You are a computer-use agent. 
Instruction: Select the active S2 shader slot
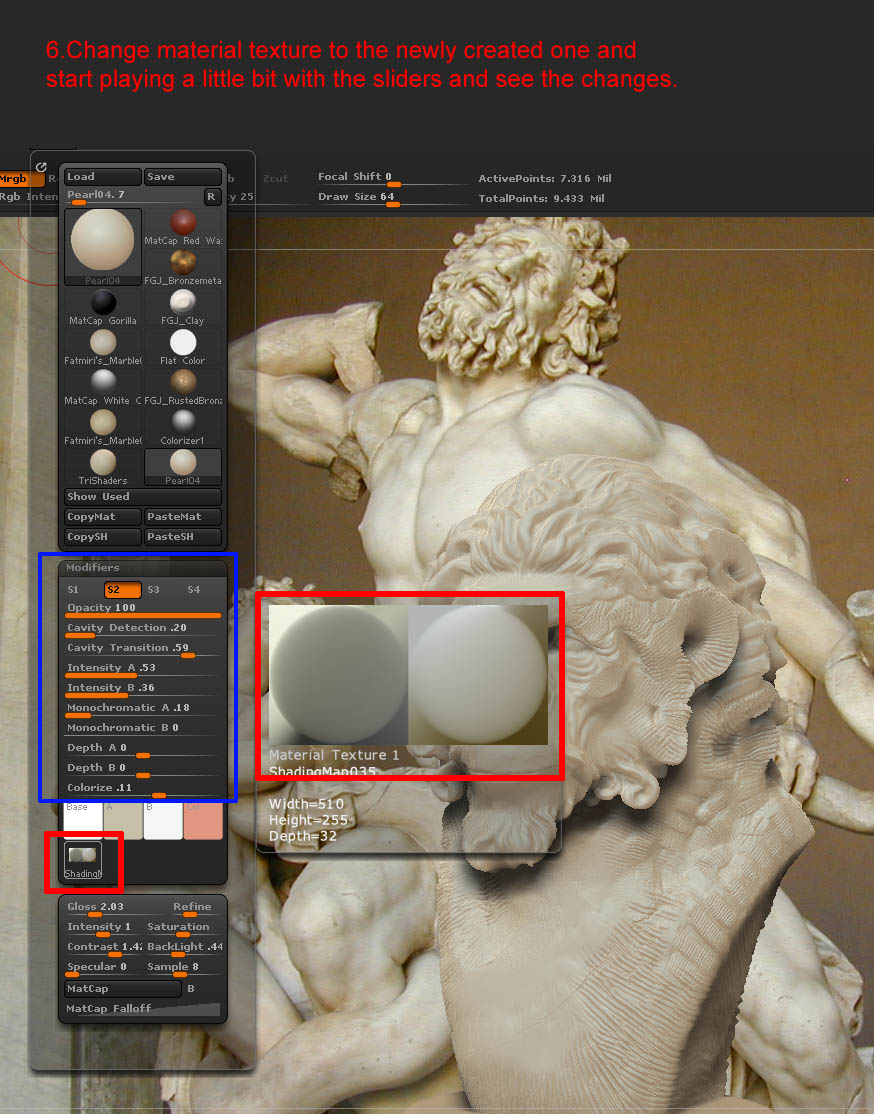[122, 590]
